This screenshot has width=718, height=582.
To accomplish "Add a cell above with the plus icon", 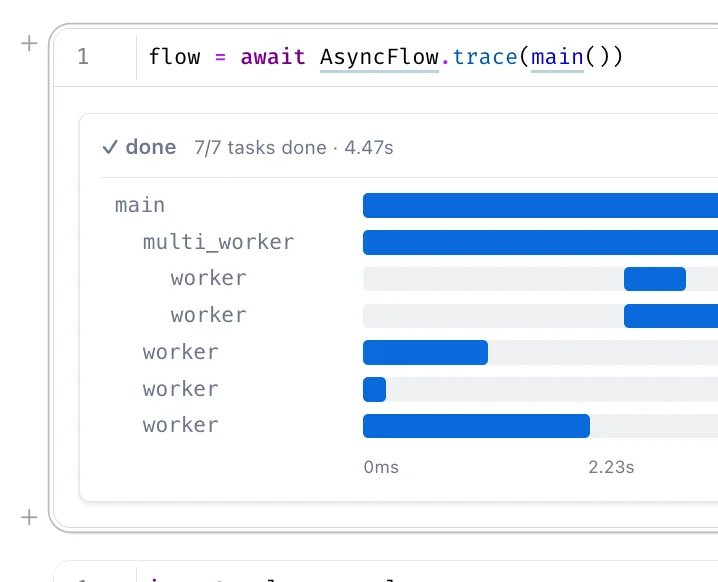I will click(29, 44).
